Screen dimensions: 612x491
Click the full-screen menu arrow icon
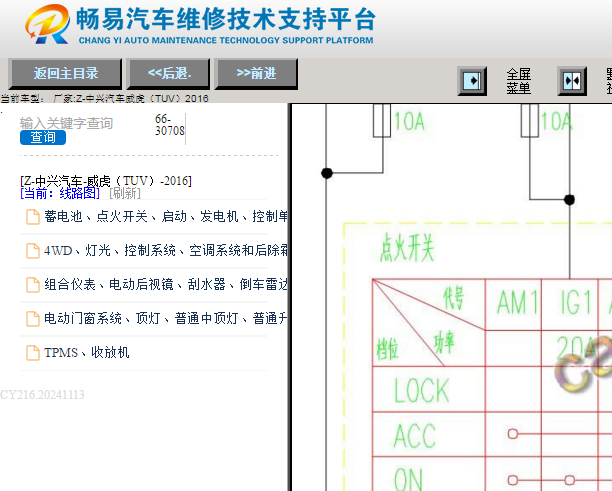[x=472, y=81]
